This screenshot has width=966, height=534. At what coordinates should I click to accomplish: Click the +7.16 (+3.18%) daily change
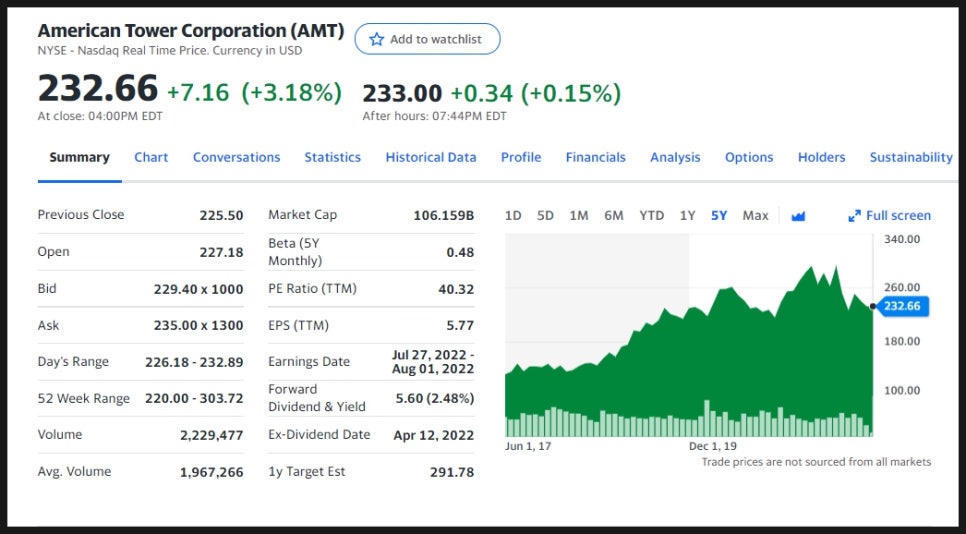(x=254, y=93)
